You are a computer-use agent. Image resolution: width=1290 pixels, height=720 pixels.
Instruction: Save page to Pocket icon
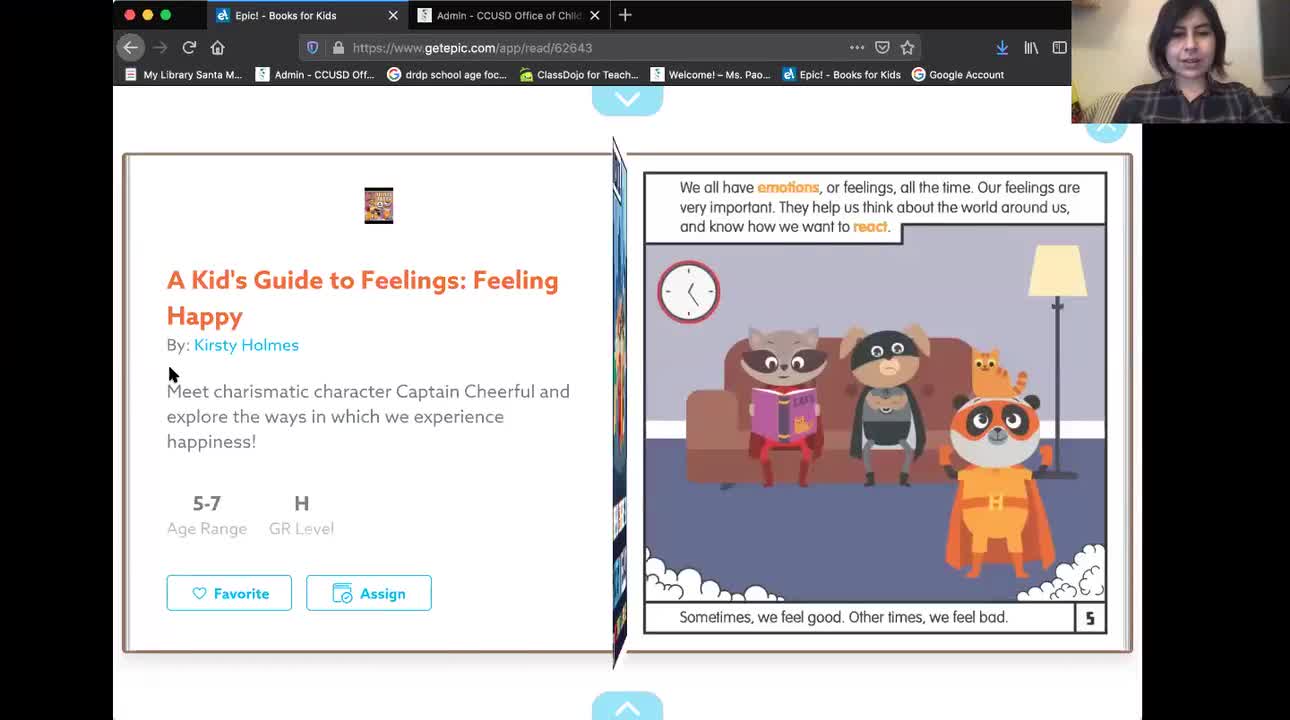pos(882,47)
